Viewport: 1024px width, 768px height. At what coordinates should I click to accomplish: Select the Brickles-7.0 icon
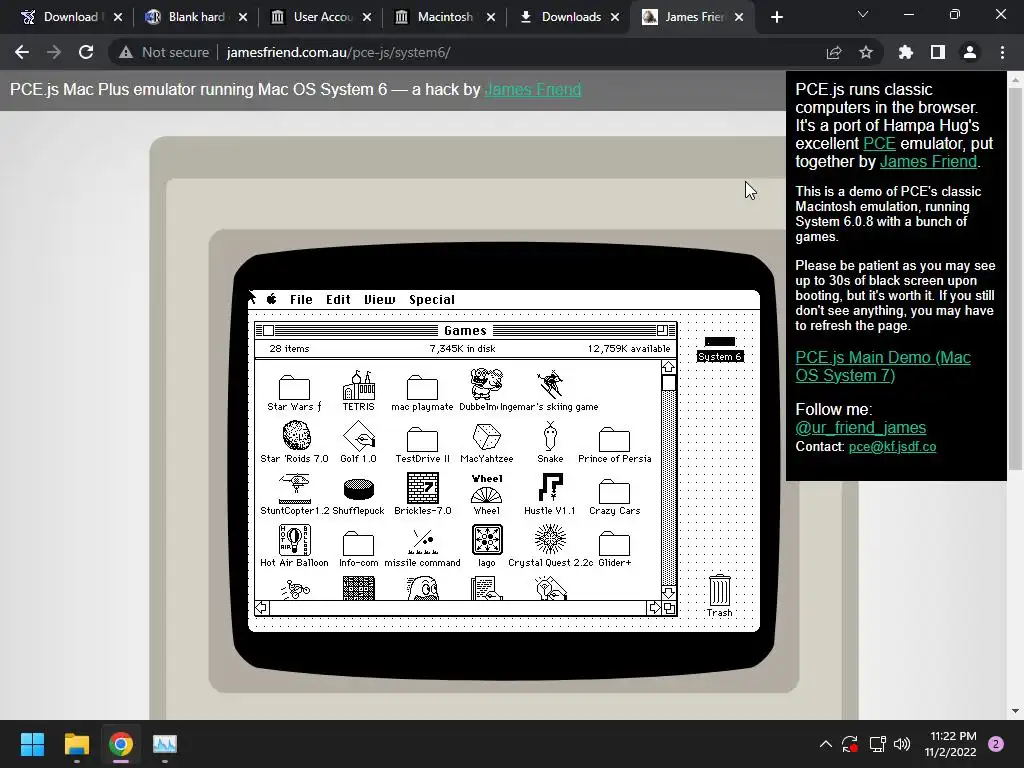[423, 488]
